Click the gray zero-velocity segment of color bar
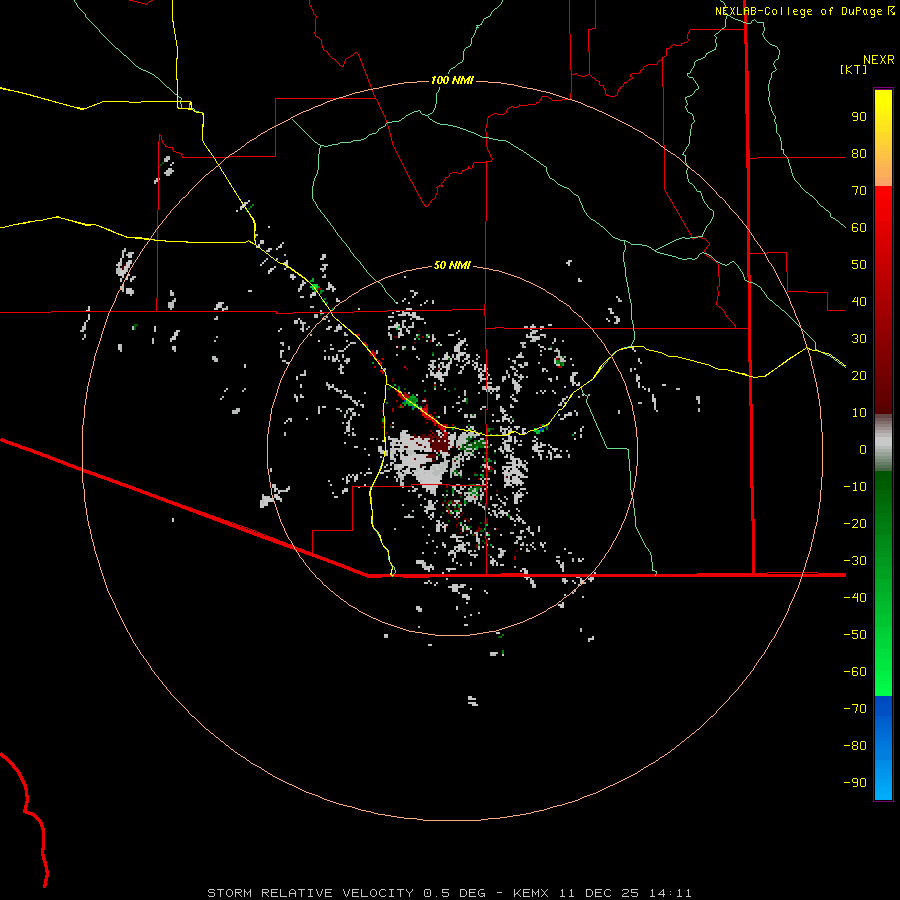900x900 pixels. (883, 443)
